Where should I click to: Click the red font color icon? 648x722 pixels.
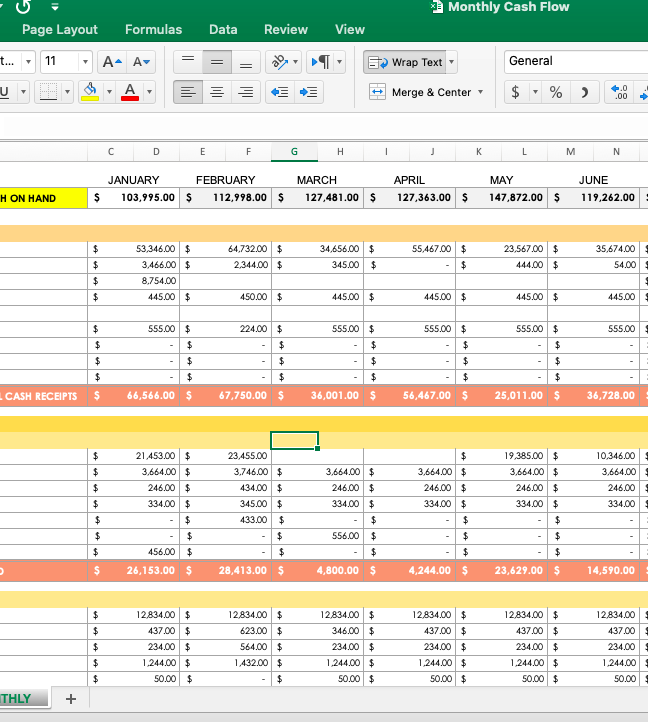tap(129, 92)
